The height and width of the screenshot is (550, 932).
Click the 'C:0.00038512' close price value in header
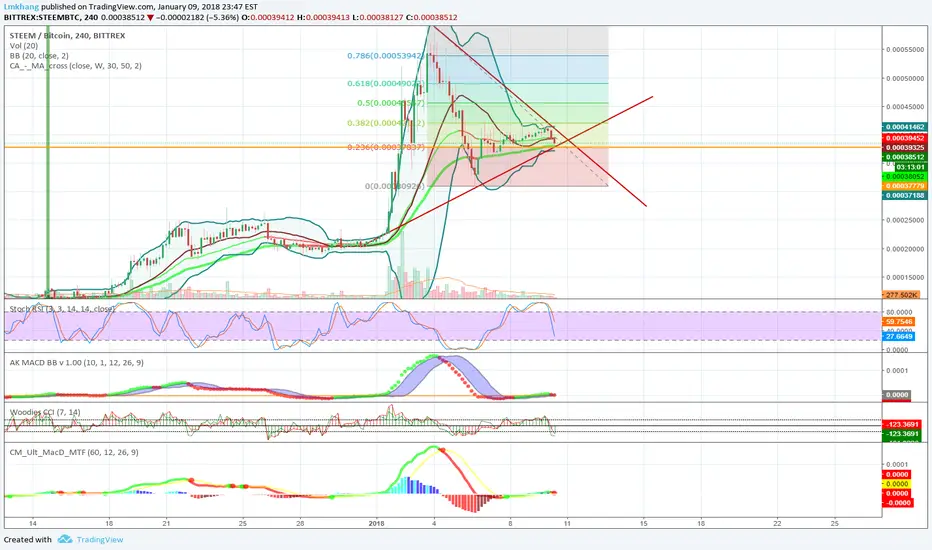click(432, 17)
